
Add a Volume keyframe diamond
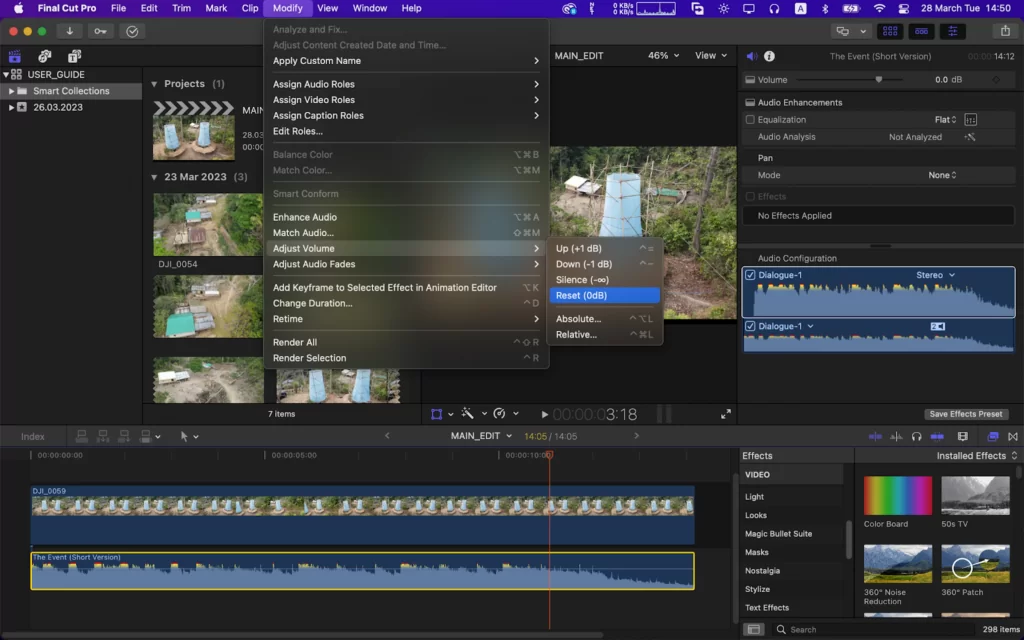[x=996, y=80]
